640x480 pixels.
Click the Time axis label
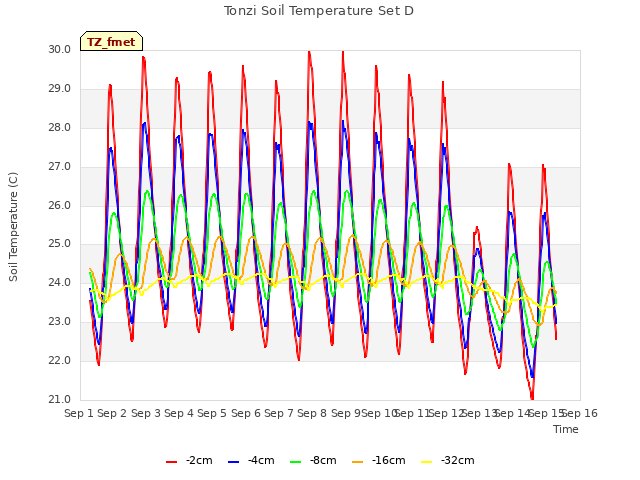pyautogui.click(x=566, y=429)
